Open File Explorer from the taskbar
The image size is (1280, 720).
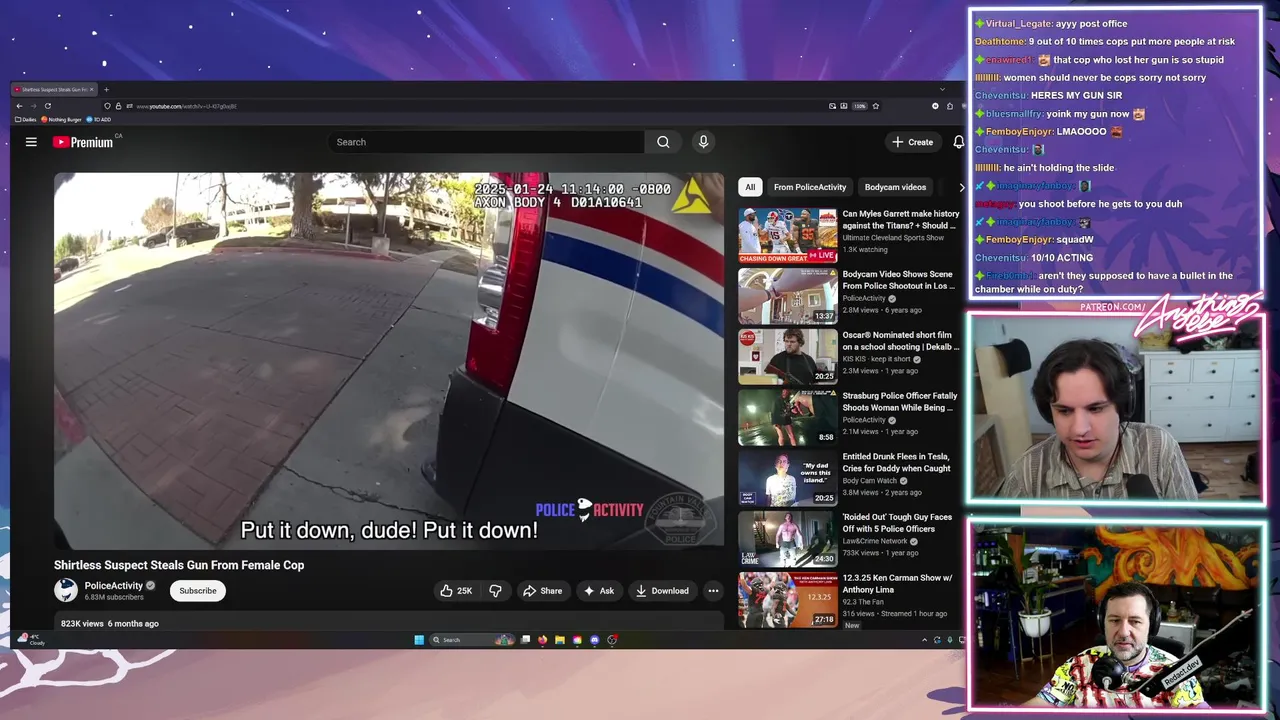click(x=559, y=640)
